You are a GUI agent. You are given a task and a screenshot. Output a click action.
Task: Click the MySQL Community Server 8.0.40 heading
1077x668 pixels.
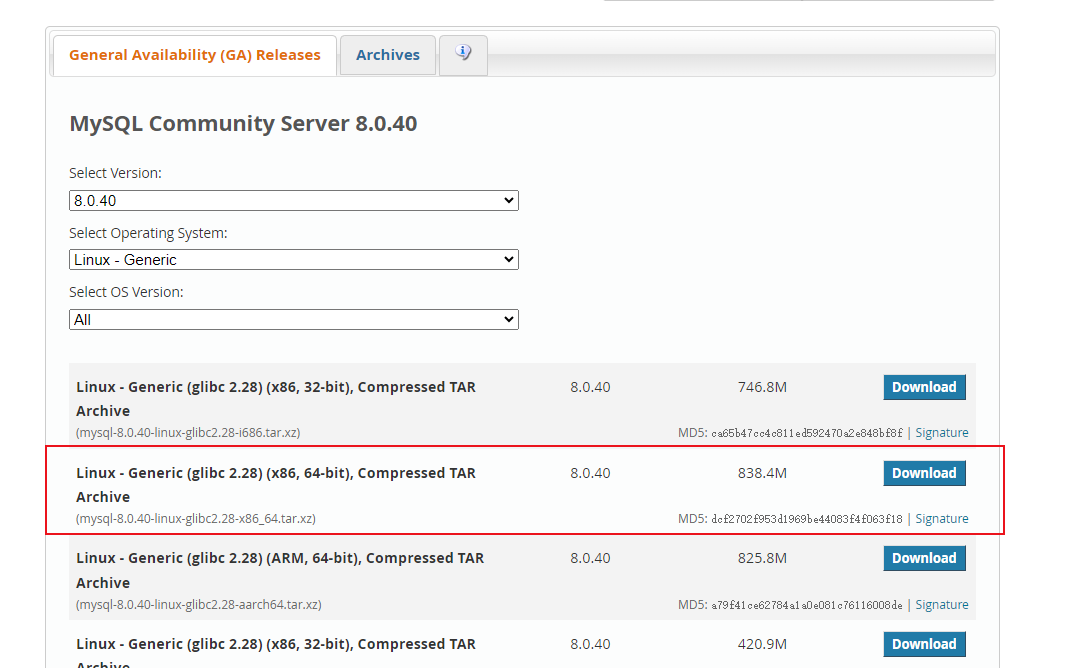pyautogui.click(x=243, y=124)
